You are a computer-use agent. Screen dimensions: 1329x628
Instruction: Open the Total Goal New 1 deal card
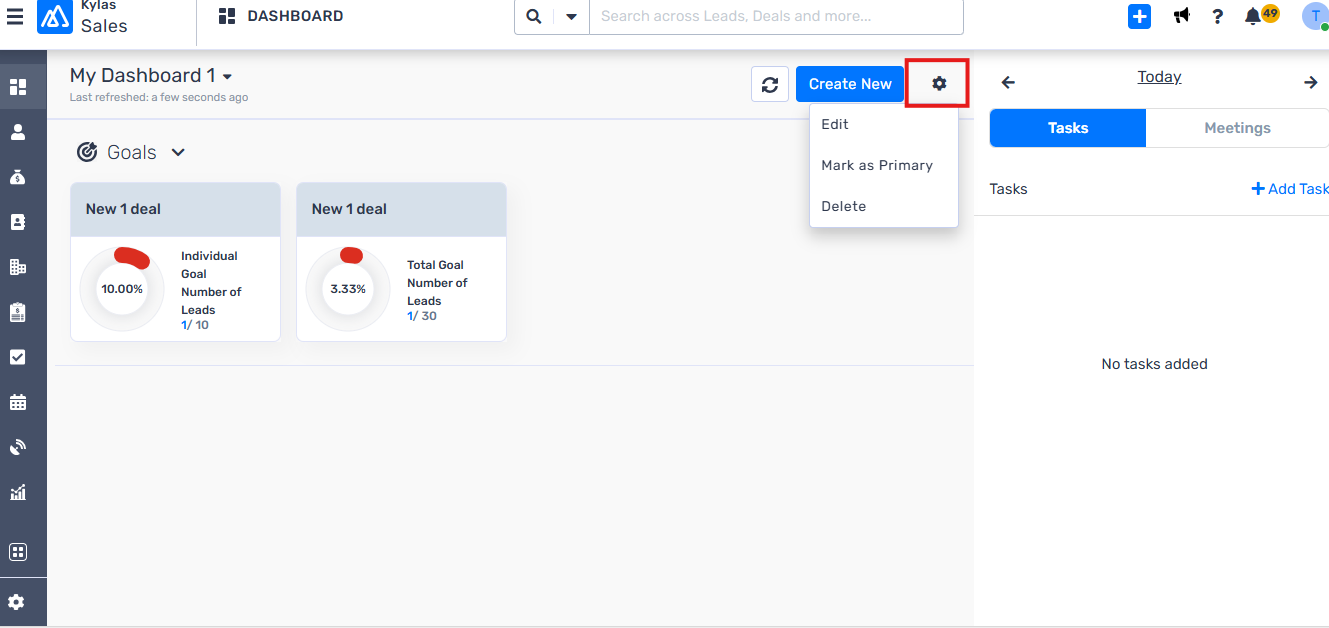coord(401,262)
